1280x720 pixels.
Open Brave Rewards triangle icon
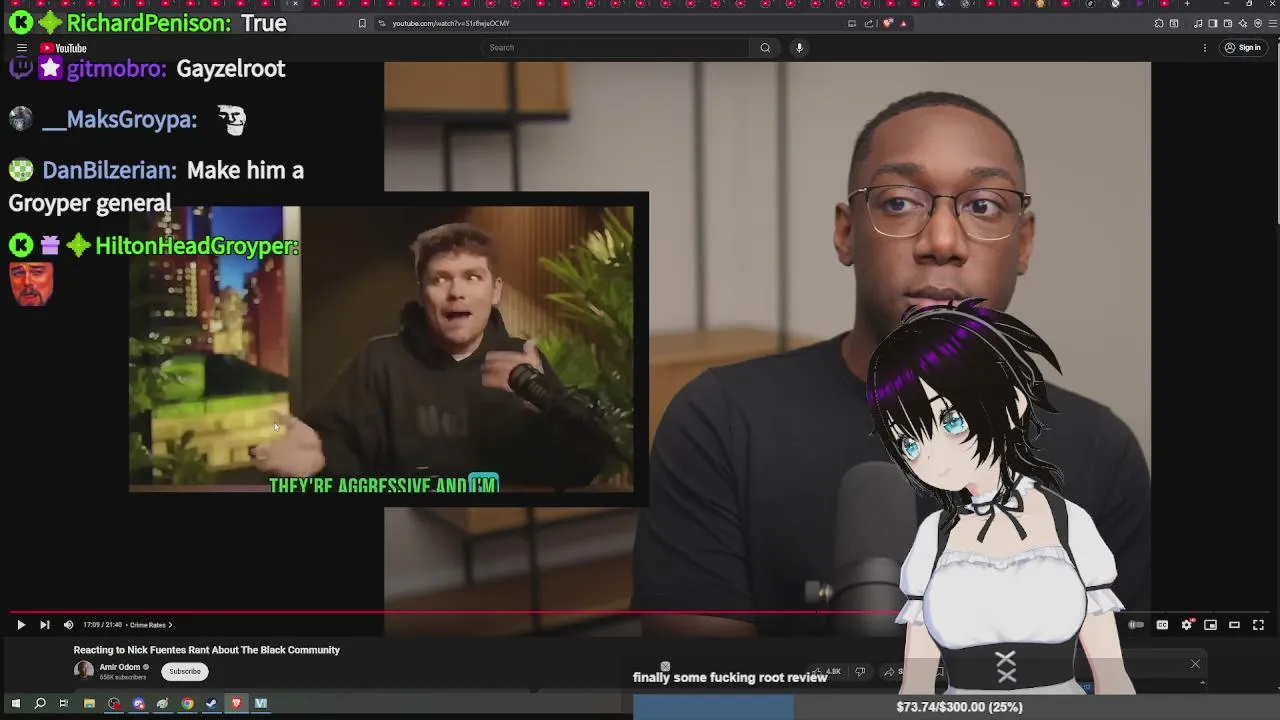(x=904, y=23)
